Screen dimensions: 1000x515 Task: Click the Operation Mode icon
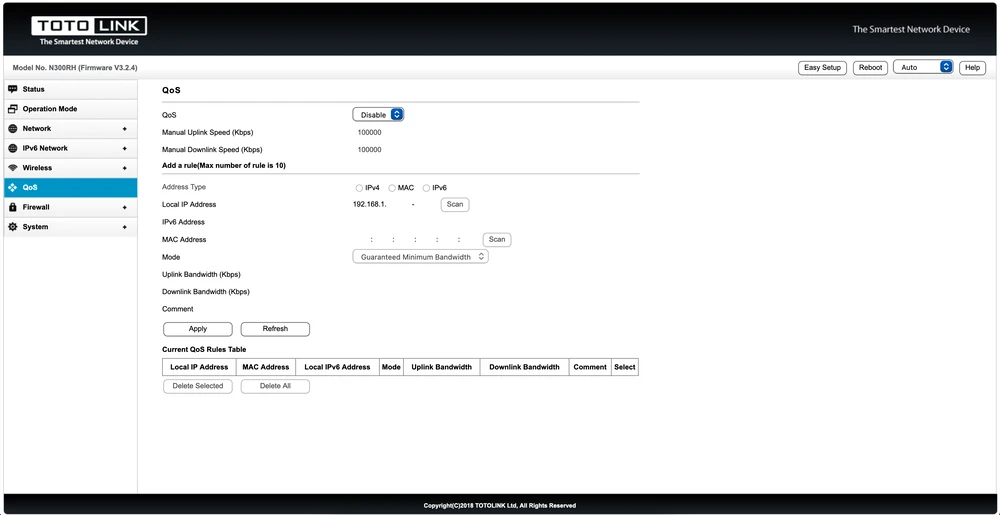pos(13,109)
